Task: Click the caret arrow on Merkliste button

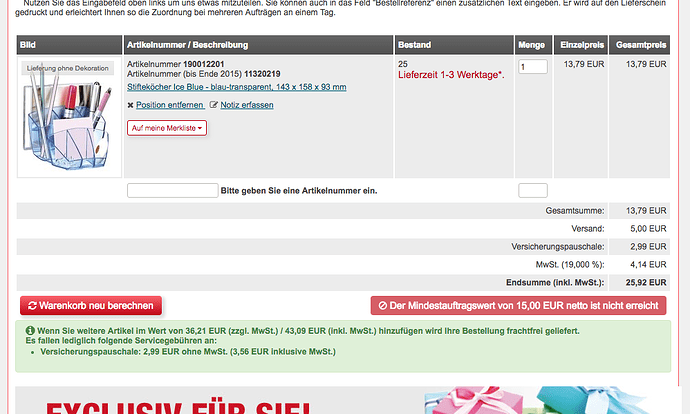Action: 200,128
